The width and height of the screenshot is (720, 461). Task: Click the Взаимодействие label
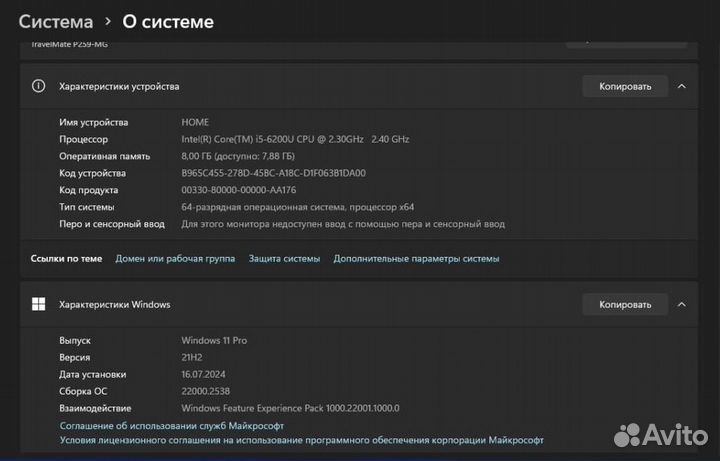click(95, 408)
